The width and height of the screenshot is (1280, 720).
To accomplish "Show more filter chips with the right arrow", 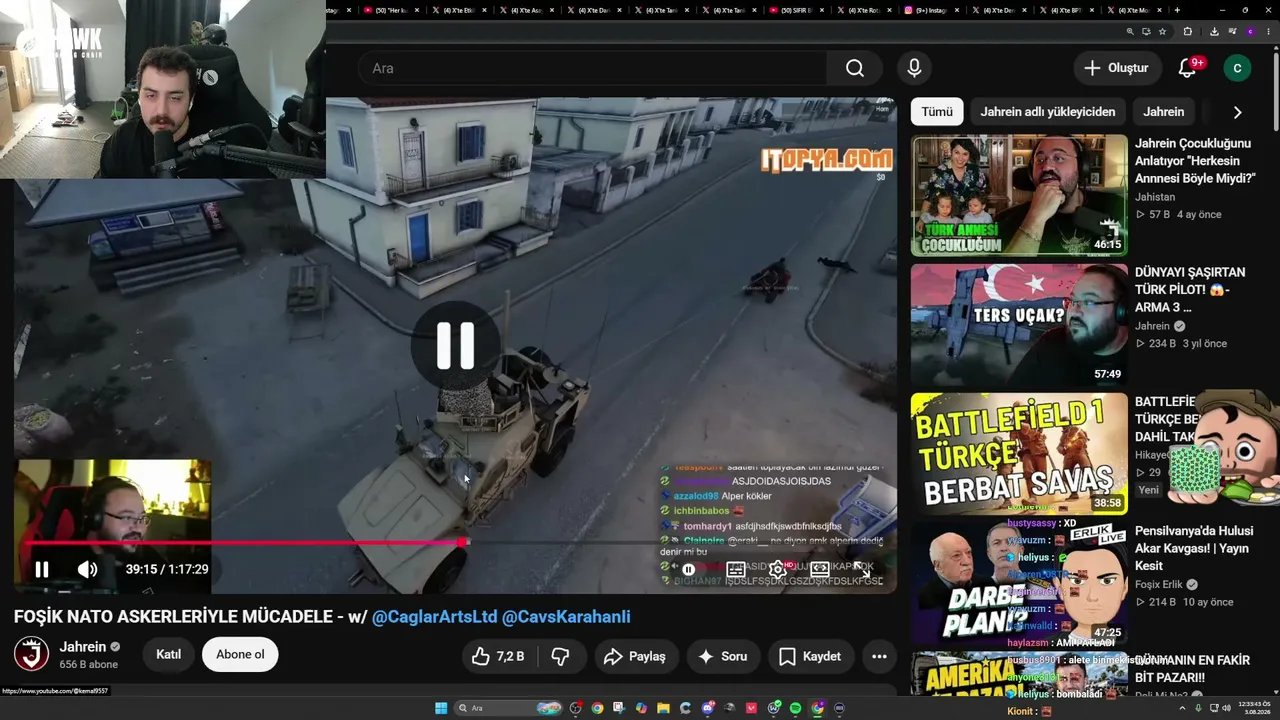I will pos(1237,112).
